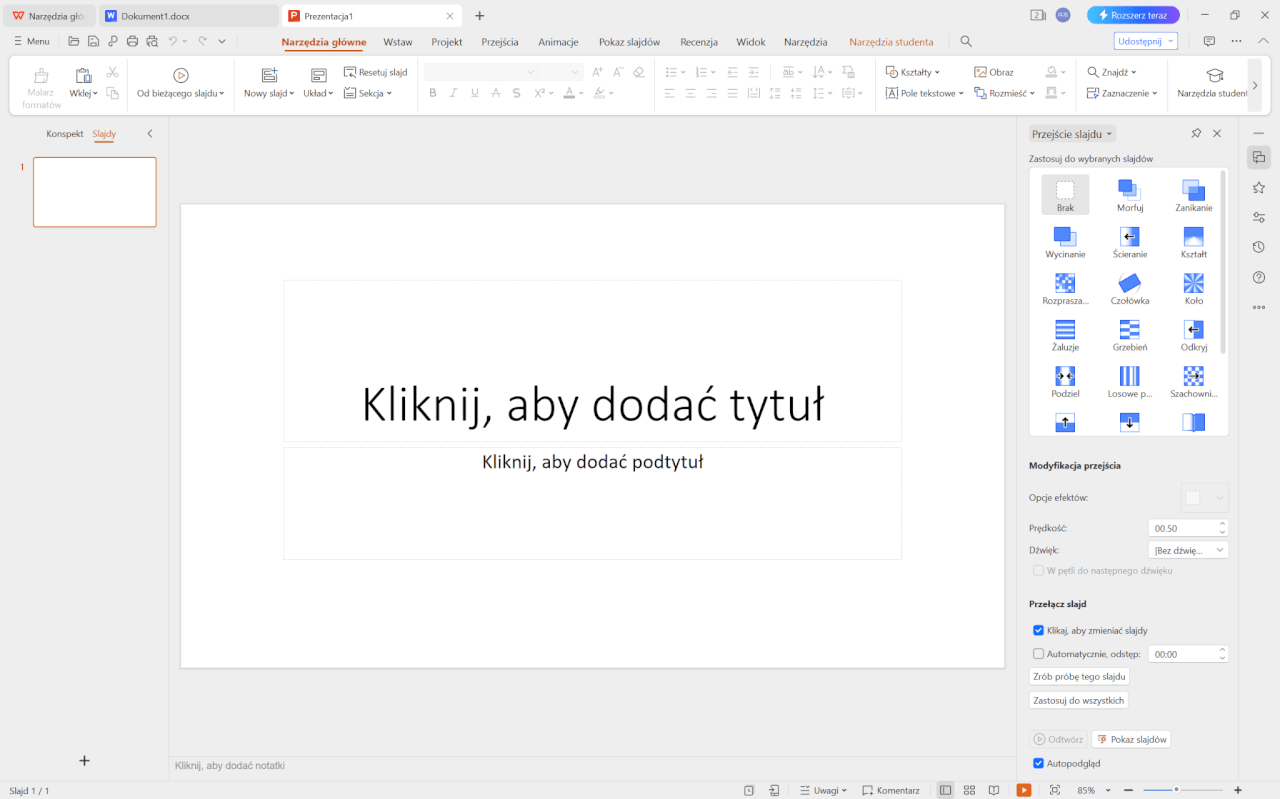Switch to the Animacje tab

coord(559,42)
